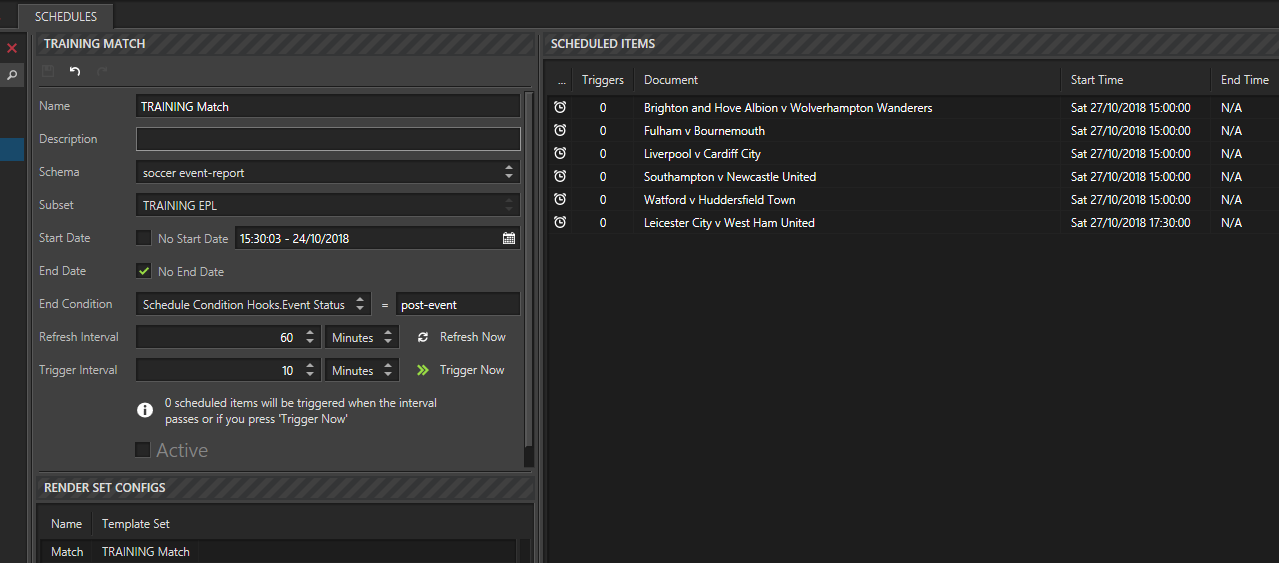Enable the No Start Date checkbox

143,238
